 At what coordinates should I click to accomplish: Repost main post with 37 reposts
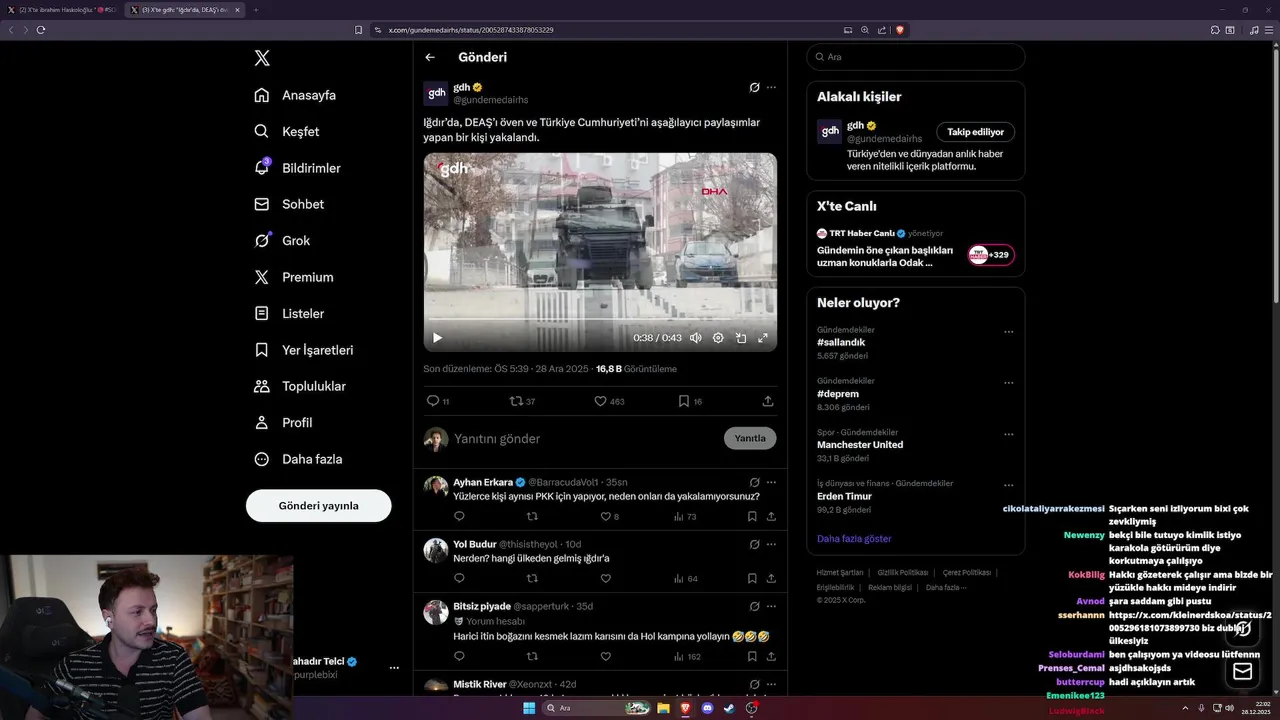[522, 401]
